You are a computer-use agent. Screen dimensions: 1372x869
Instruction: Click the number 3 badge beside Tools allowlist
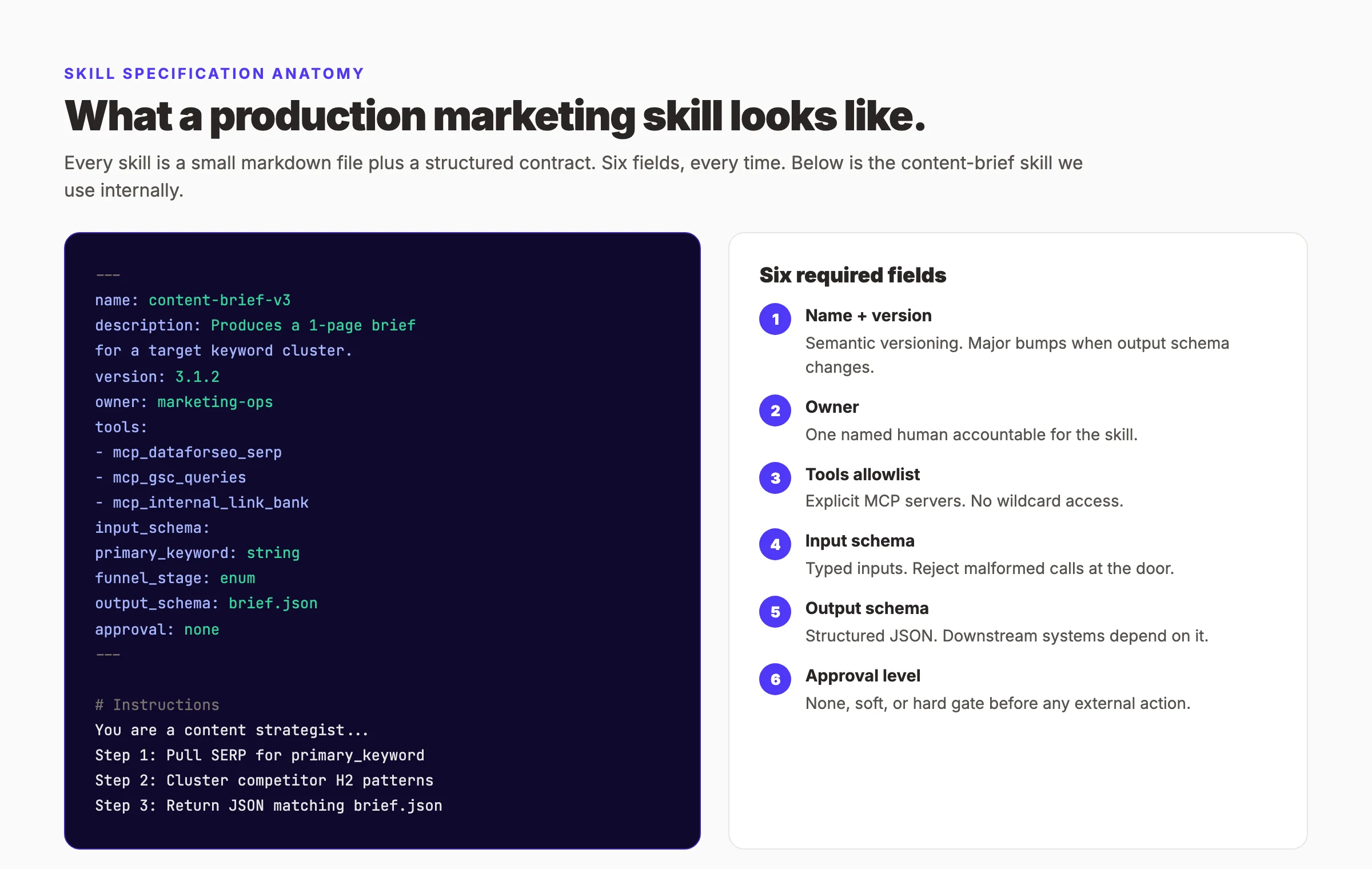[775, 478]
